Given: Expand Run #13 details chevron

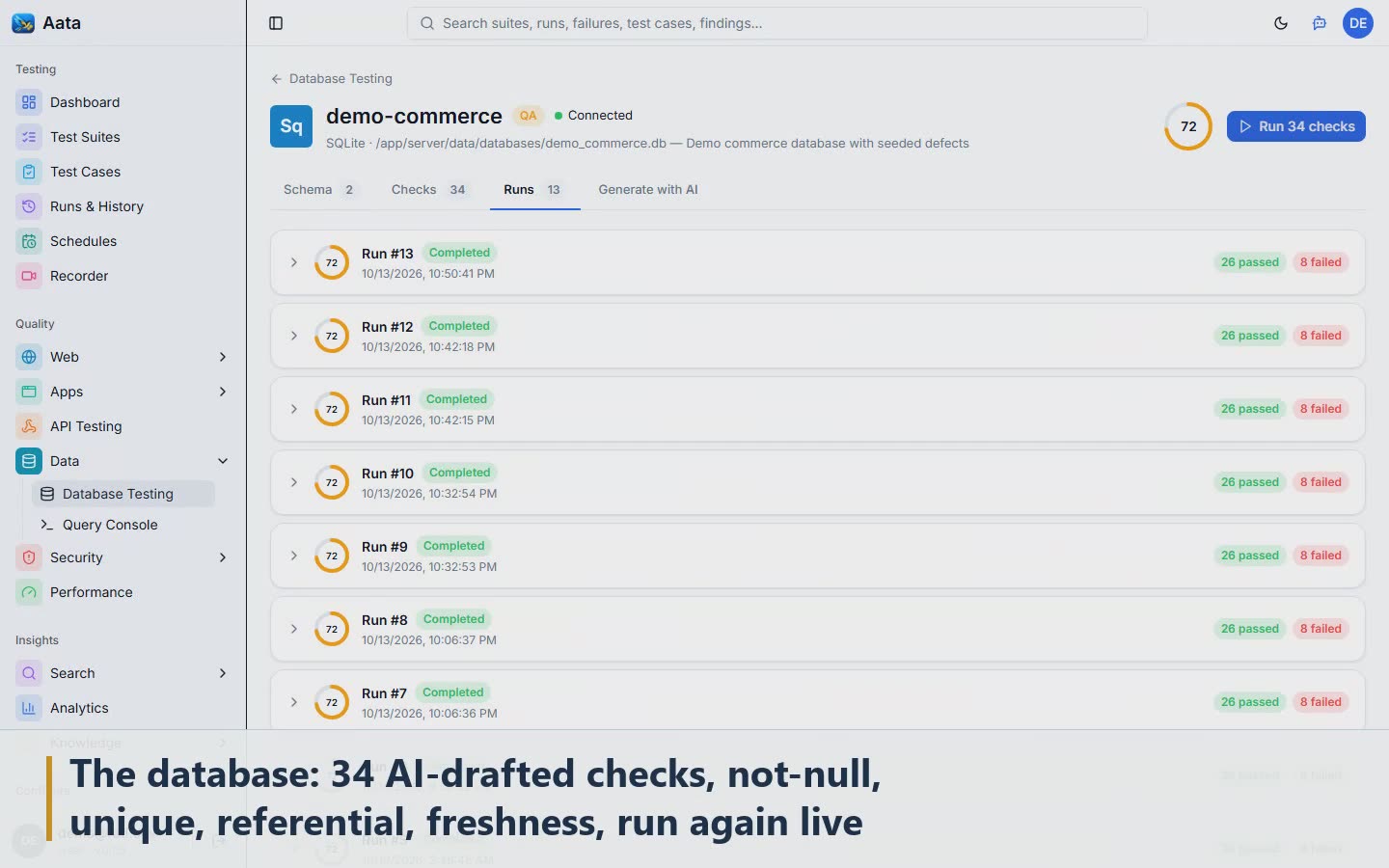Looking at the screenshot, I should click(x=294, y=262).
